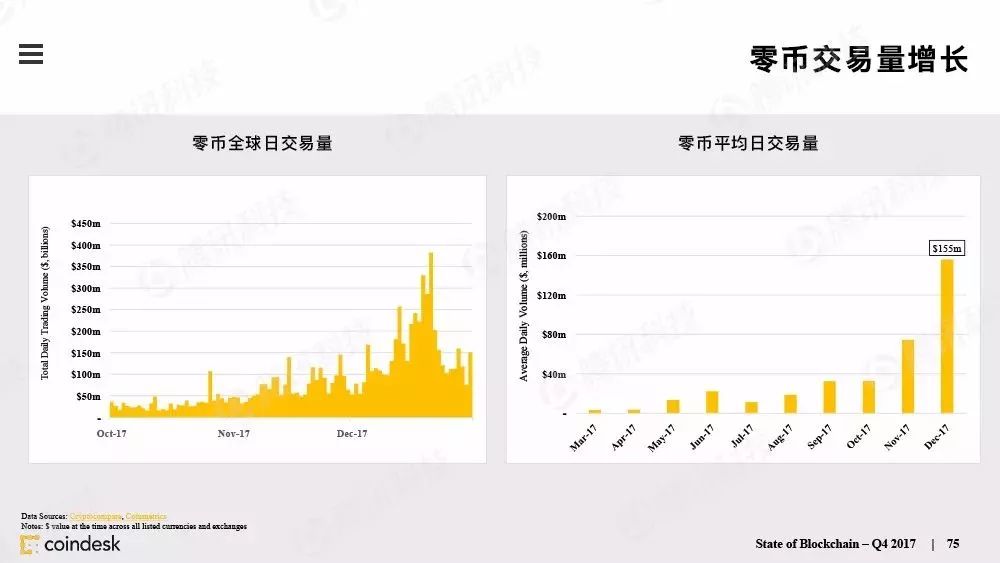This screenshot has width=1000, height=563.
Task: Open the hamburger menu icon
Action: point(31,54)
